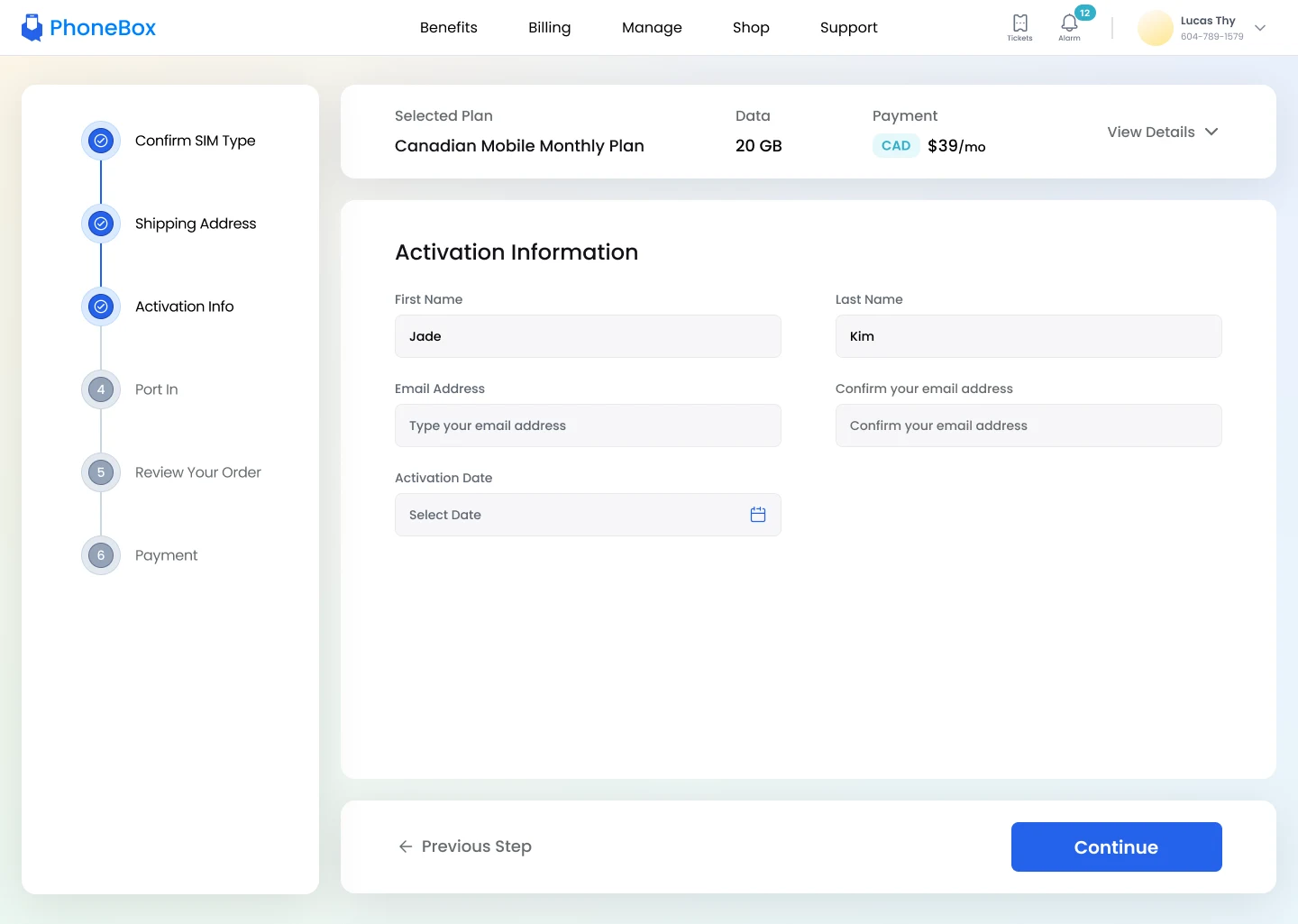Focus the Last Name field
Image resolution: width=1298 pixels, height=924 pixels.
[x=1028, y=336]
